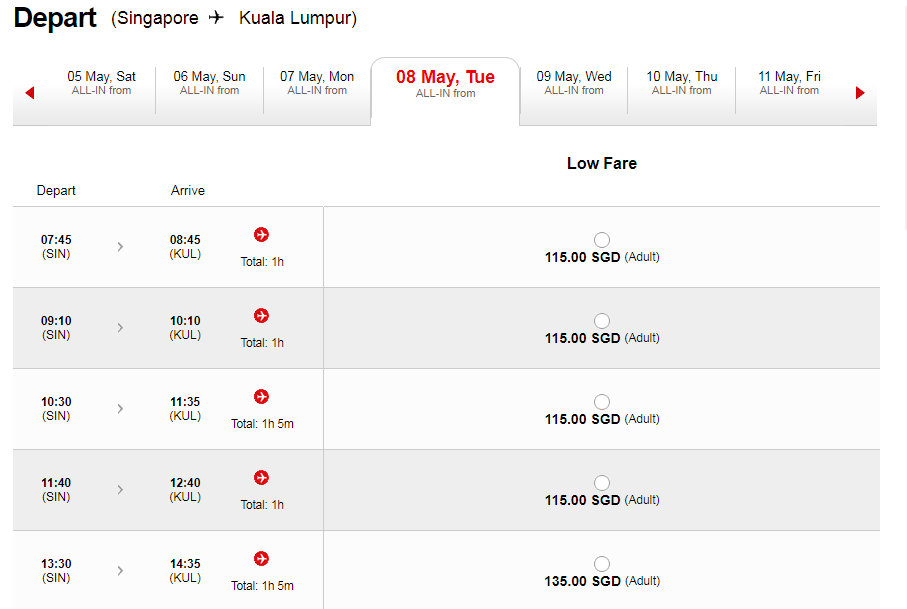The image size is (907, 609).
Task: Click red airline icon on 11:40 flight row
Action: [261, 477]
